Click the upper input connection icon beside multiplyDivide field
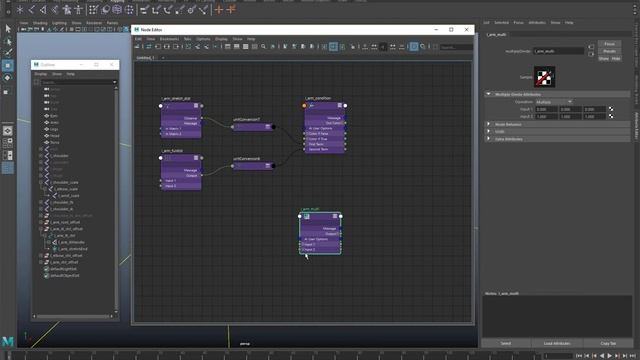640x360 pixels. [591, 47]
